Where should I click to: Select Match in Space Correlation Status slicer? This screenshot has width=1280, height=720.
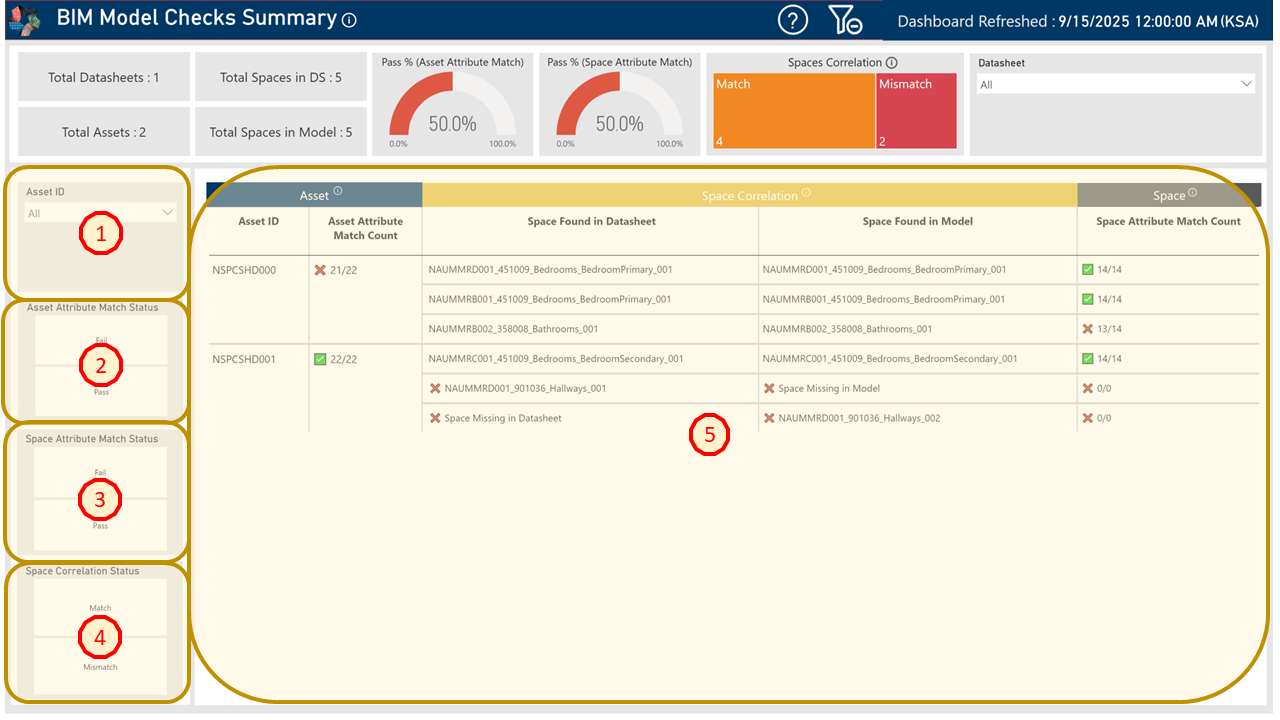point(101,608)
